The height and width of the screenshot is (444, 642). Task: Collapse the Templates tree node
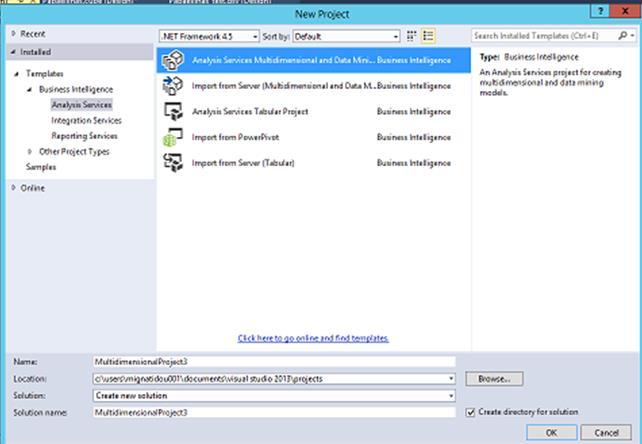coord(17,74)
